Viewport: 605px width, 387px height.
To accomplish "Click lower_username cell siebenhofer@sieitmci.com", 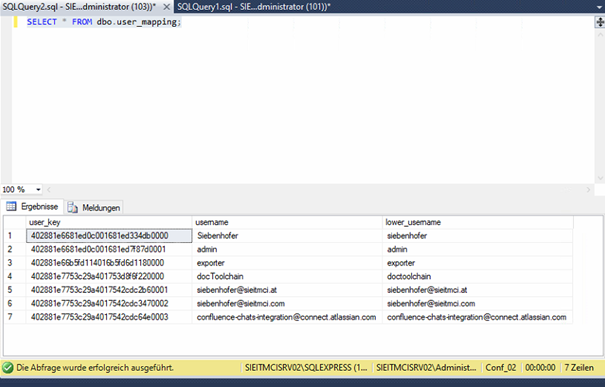I will pyautogui.click(x=478, y=303).
